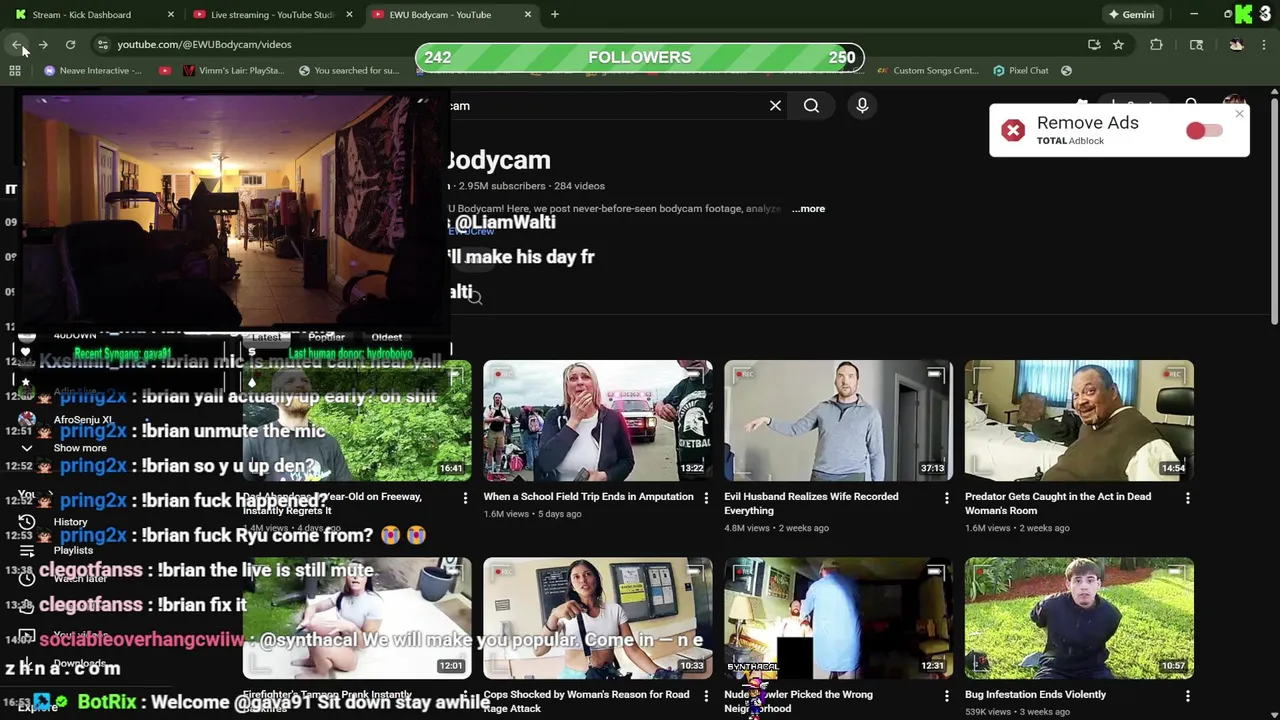Open Evil Husband video thumbnail
Image resolution: width=1280 pixels, height=720 pixels.
pos(838,420)
